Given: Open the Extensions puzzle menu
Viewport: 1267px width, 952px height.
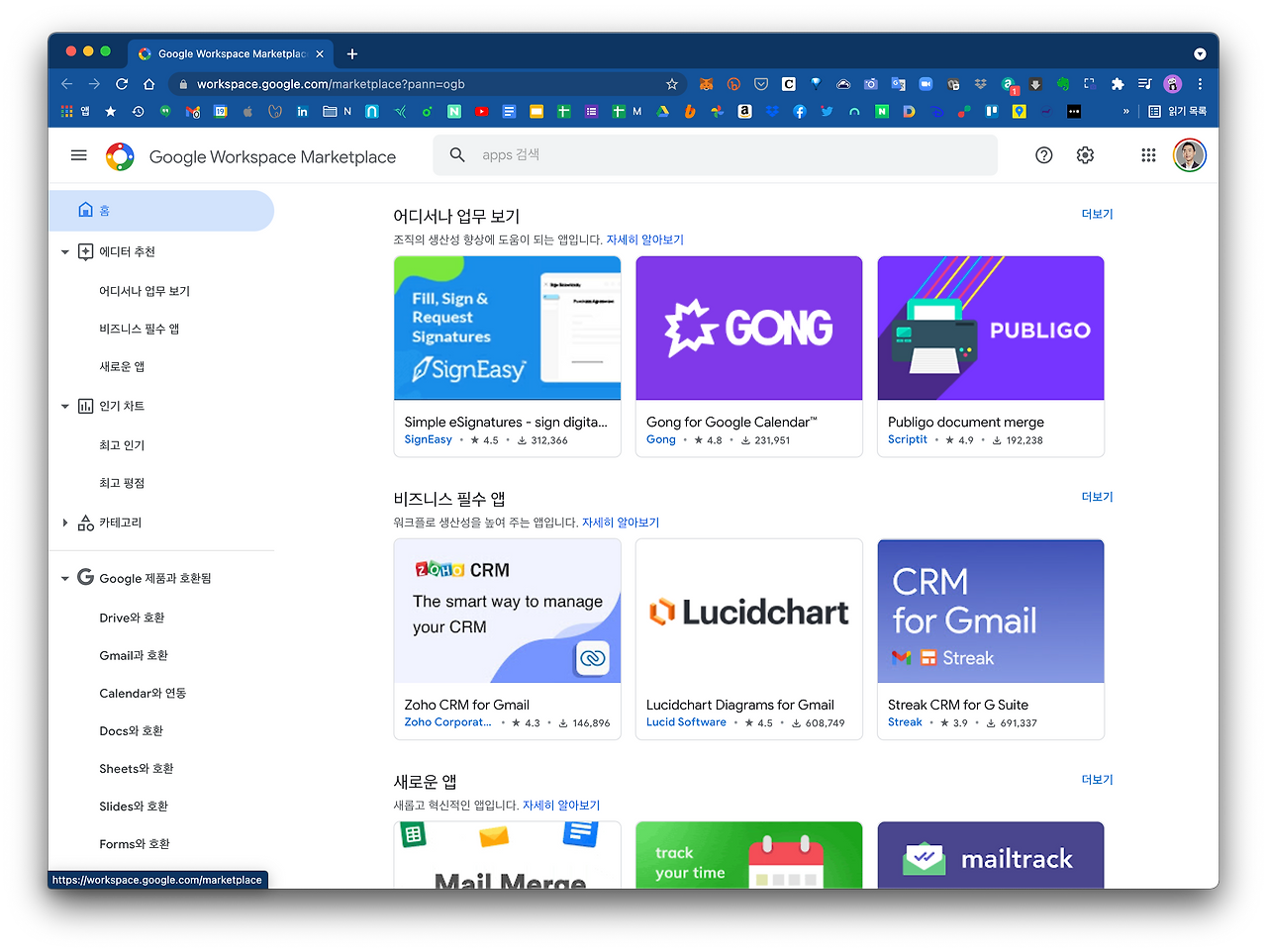Looking at the screenshot, I should [1118, 84].
